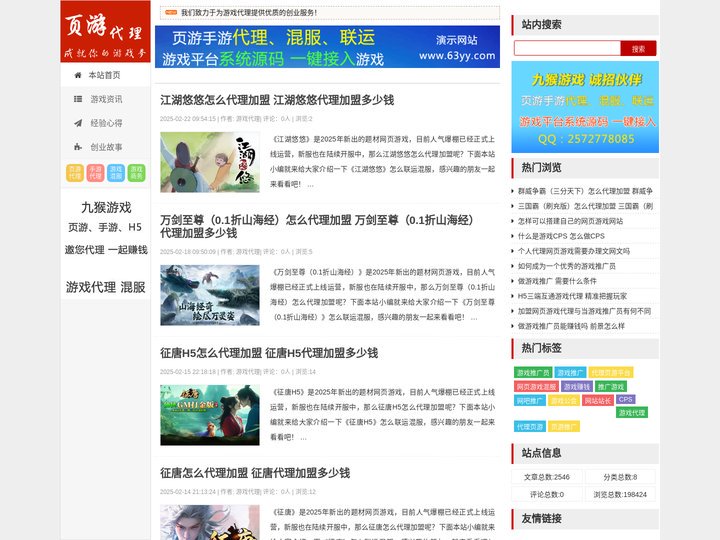Select the green 游戏推广员 tag

pyautogui.click(x=533, y=372)
